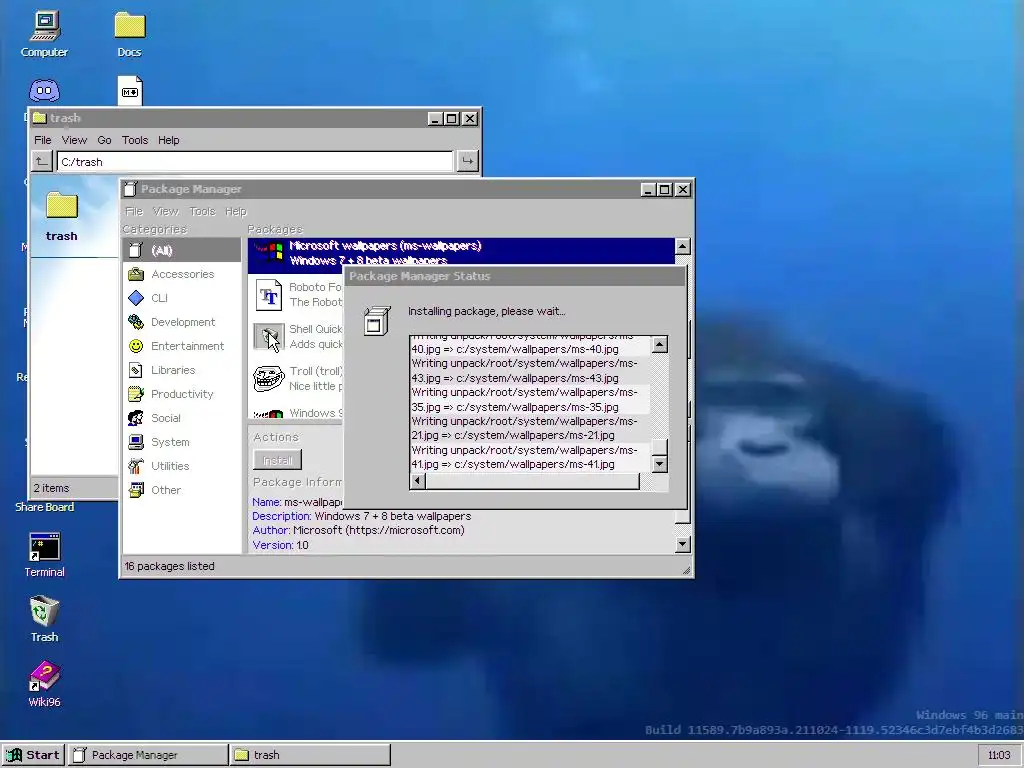Switch to trash taskbar button

[x=310, y=755]
